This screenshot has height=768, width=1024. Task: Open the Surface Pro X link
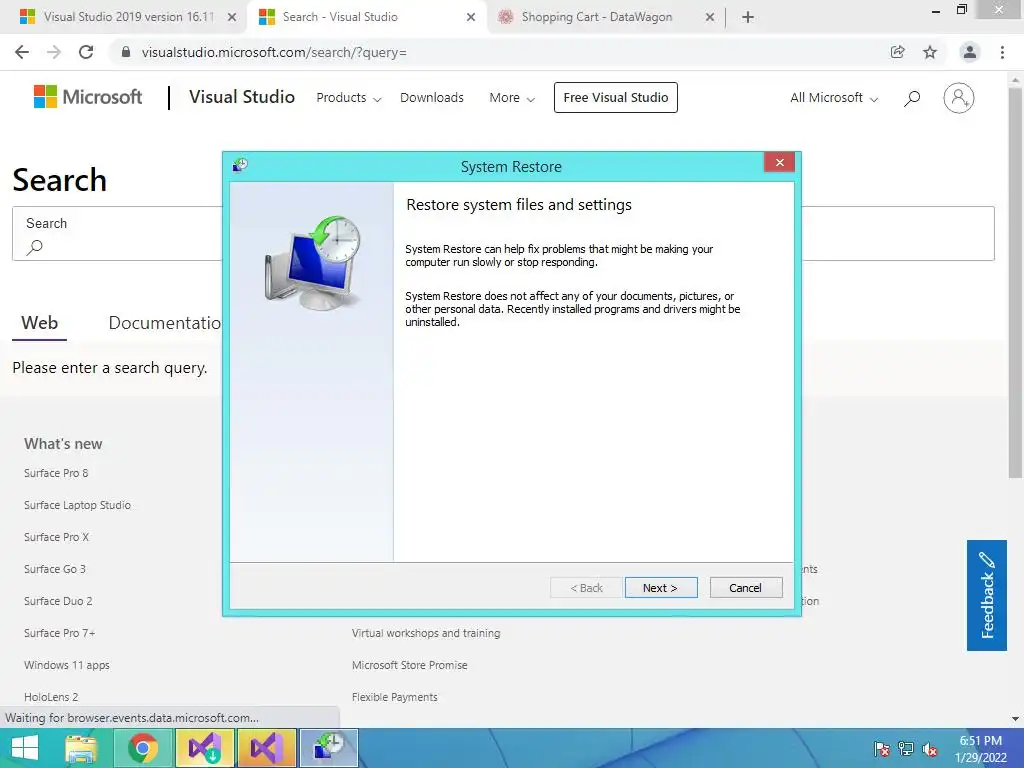56,537
